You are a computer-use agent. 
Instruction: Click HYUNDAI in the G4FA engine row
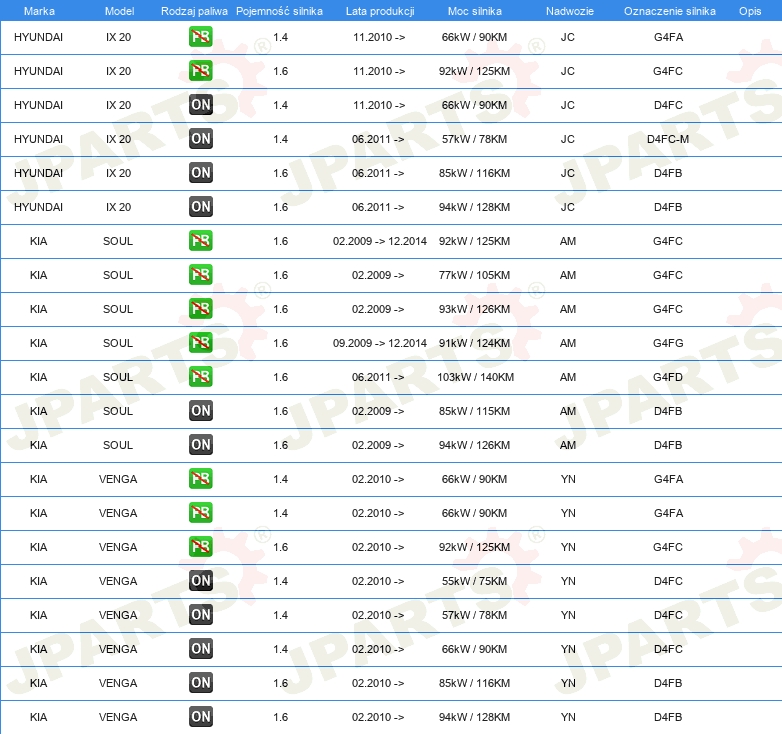click(38, 37)
